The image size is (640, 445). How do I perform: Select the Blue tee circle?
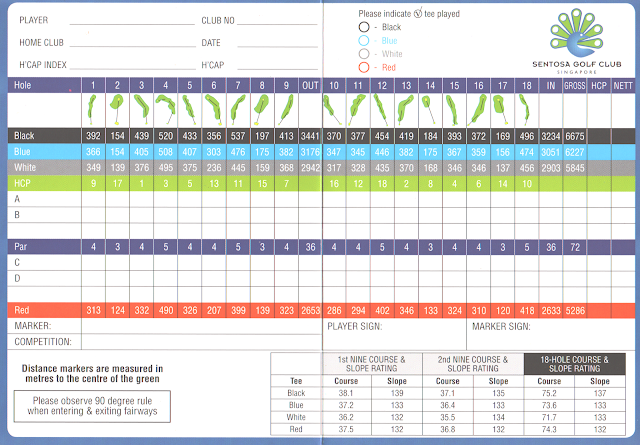pos(364,40)
